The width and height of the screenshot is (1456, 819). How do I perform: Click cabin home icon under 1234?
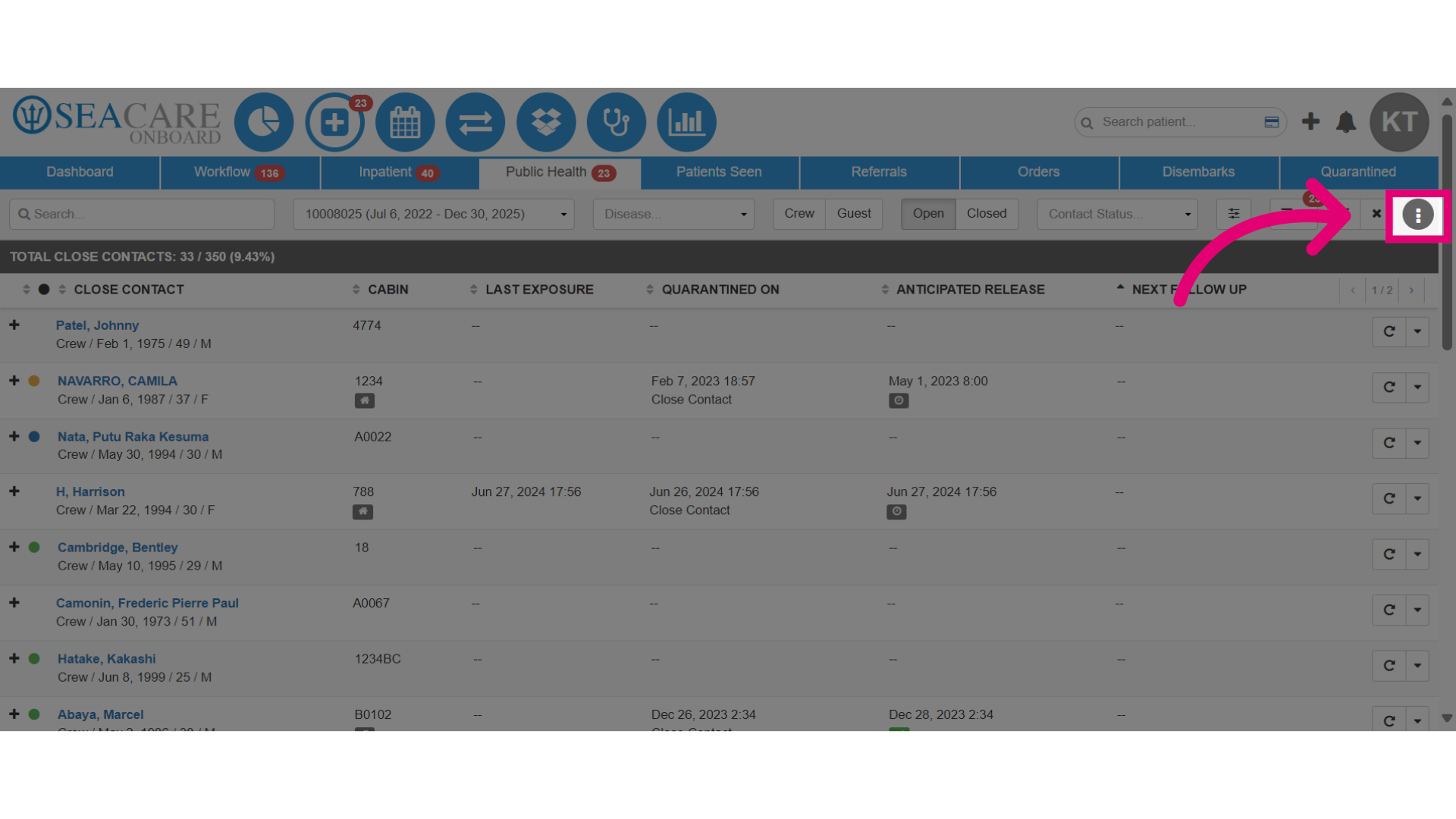coord(365,400)
